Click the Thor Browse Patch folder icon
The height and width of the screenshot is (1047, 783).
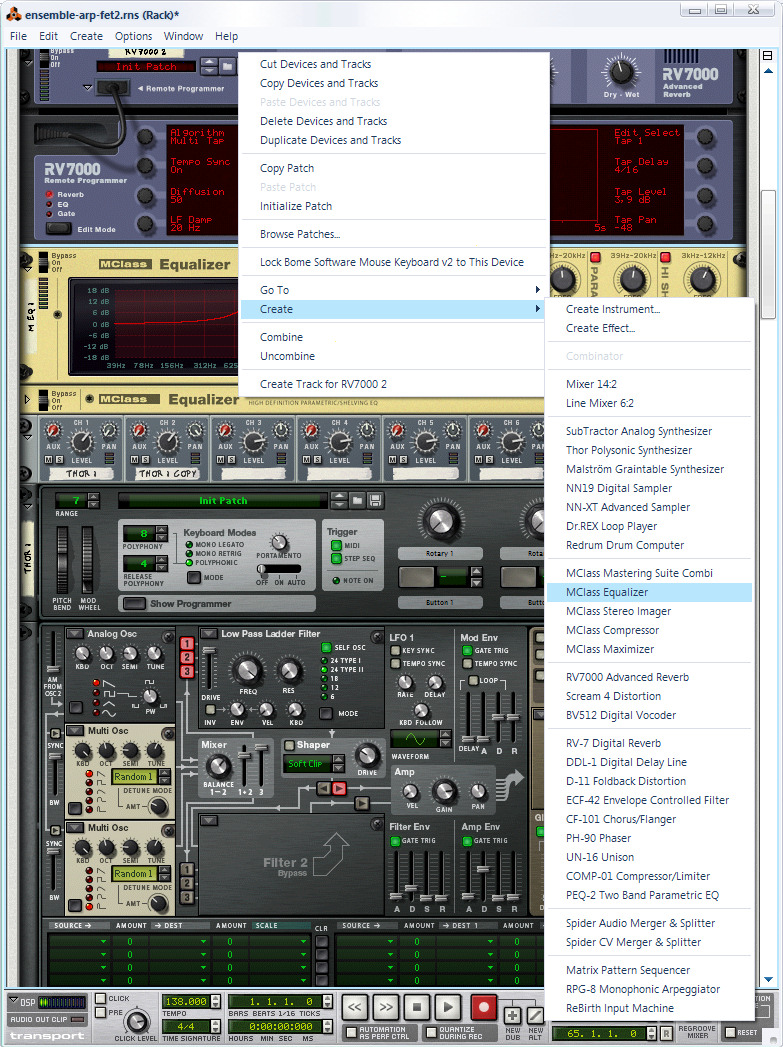click(x=357, y=500)
